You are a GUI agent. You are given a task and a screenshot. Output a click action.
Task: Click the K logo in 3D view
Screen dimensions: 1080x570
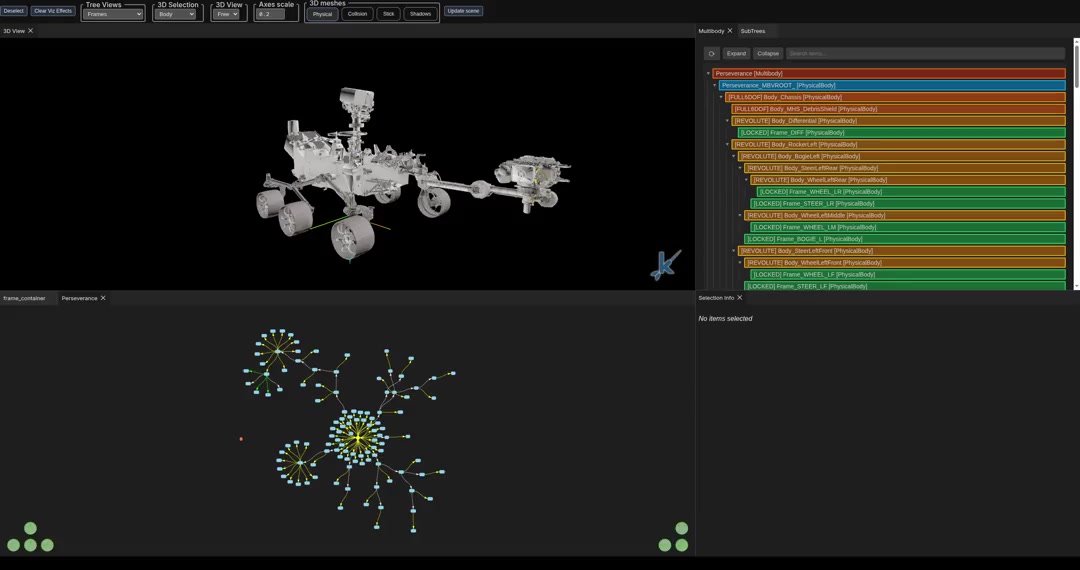(665, 265)
